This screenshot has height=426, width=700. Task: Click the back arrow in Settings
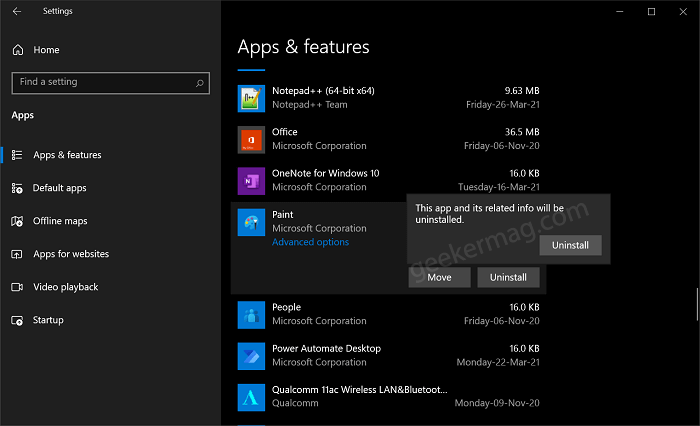[x=17, y=11]
